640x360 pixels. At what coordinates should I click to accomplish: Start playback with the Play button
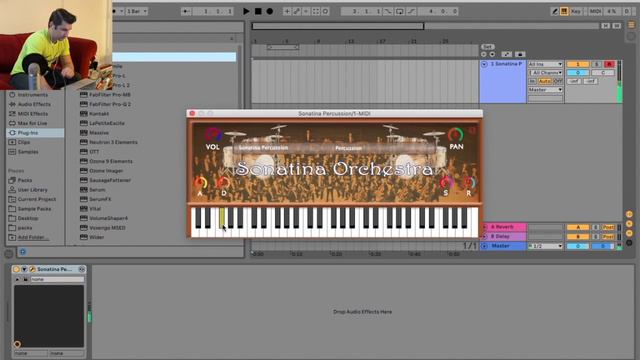tap(246, 11)
